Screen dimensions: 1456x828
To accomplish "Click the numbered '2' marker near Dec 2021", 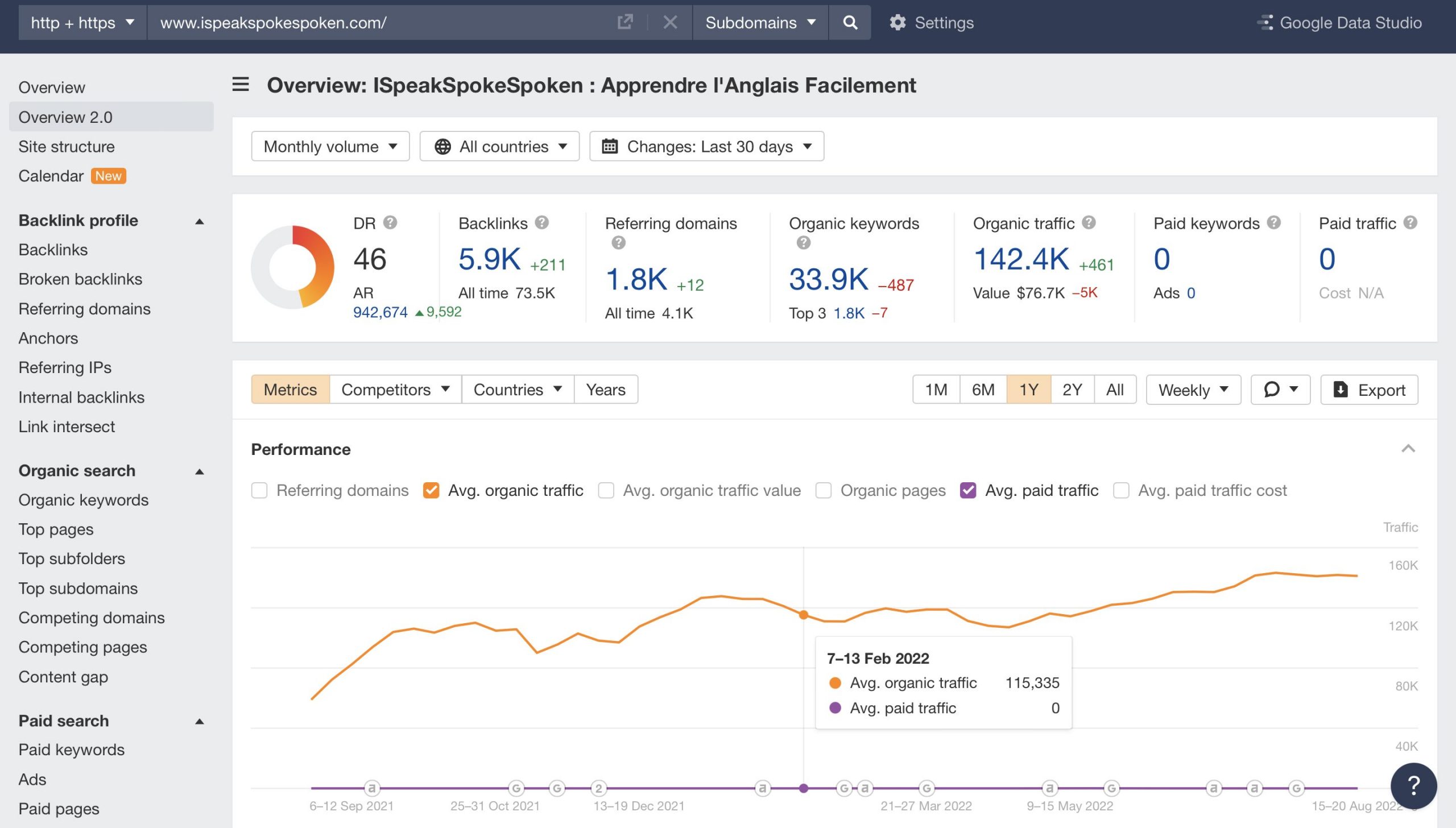I will click(x=598, y=788).
